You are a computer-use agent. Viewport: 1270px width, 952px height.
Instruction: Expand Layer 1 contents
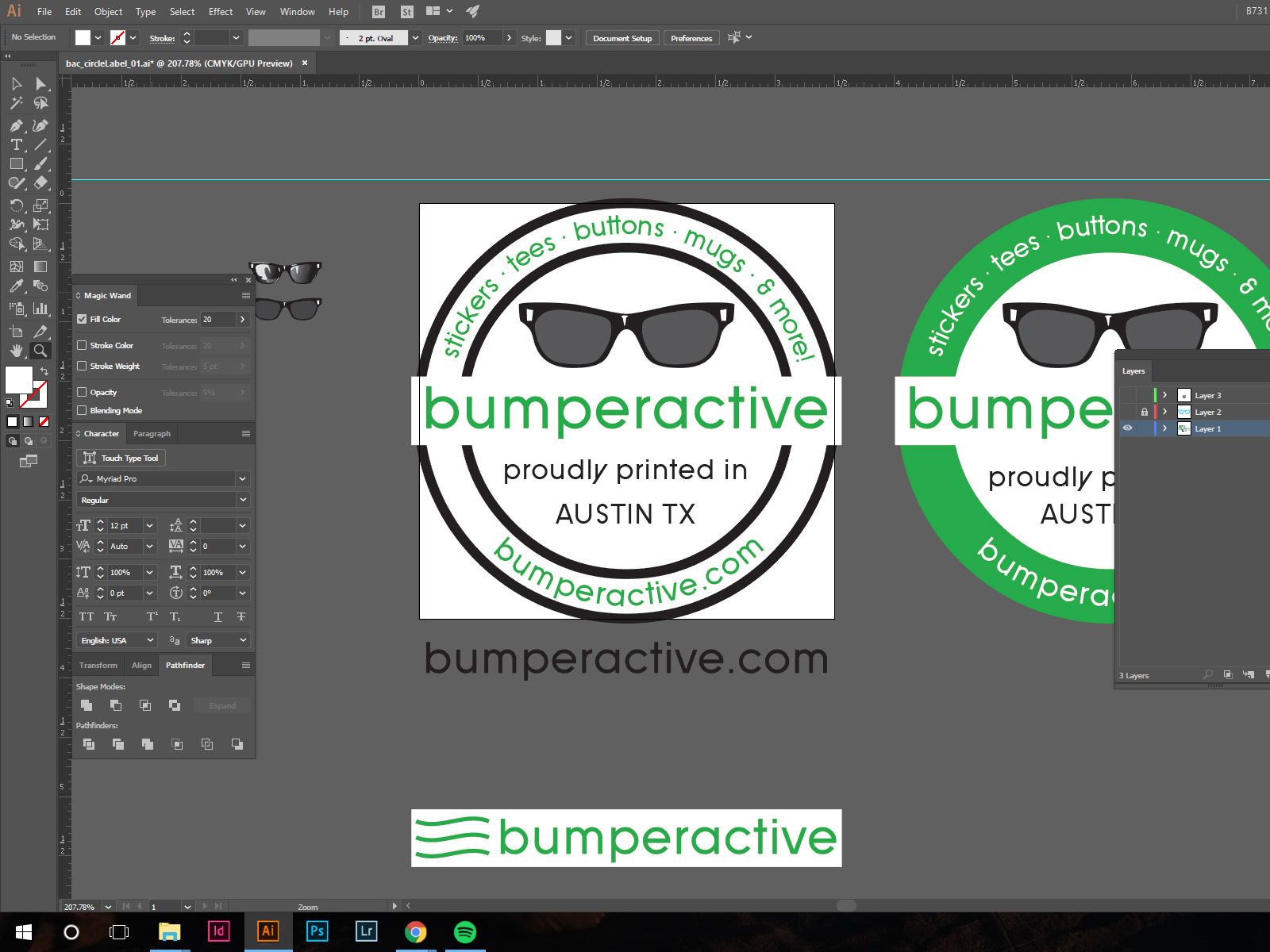[x=1164, y=428]
